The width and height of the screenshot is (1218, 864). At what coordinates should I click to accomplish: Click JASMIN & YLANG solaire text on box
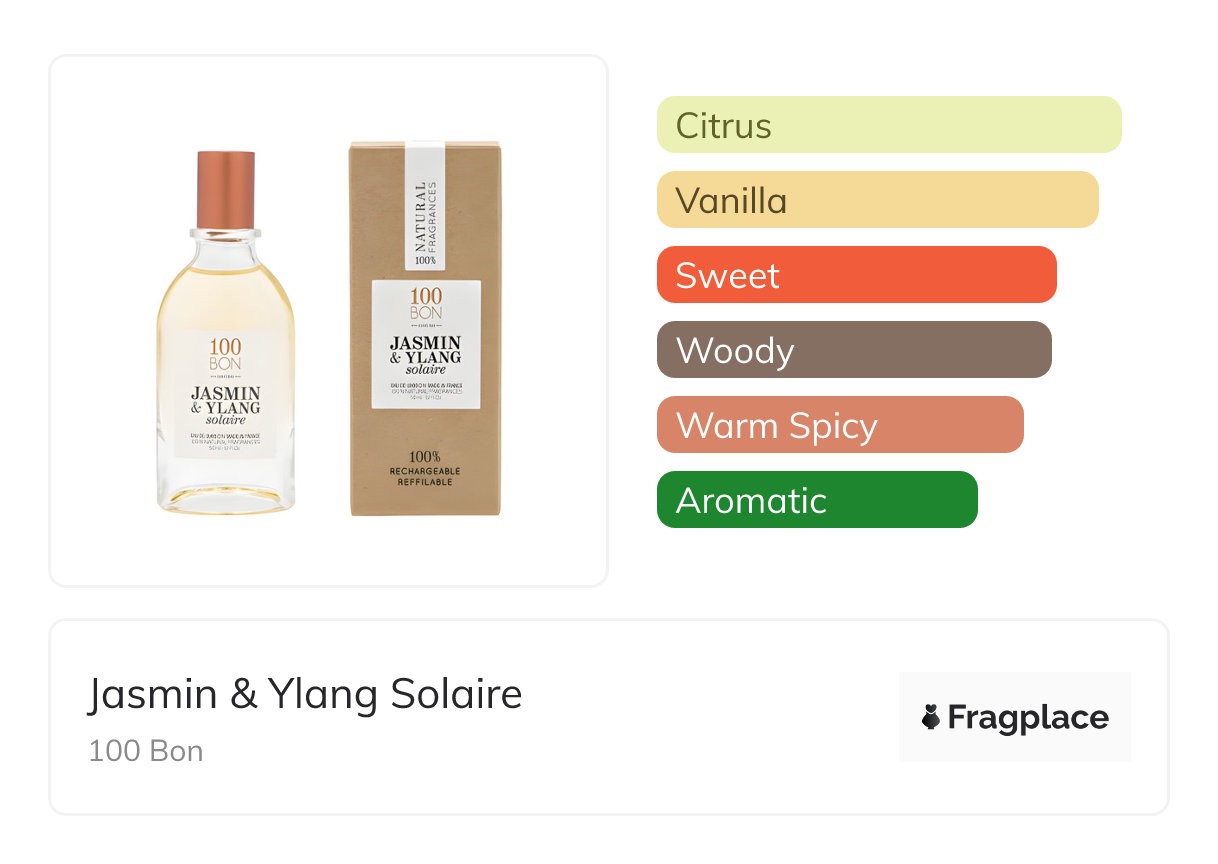(426, 356)
